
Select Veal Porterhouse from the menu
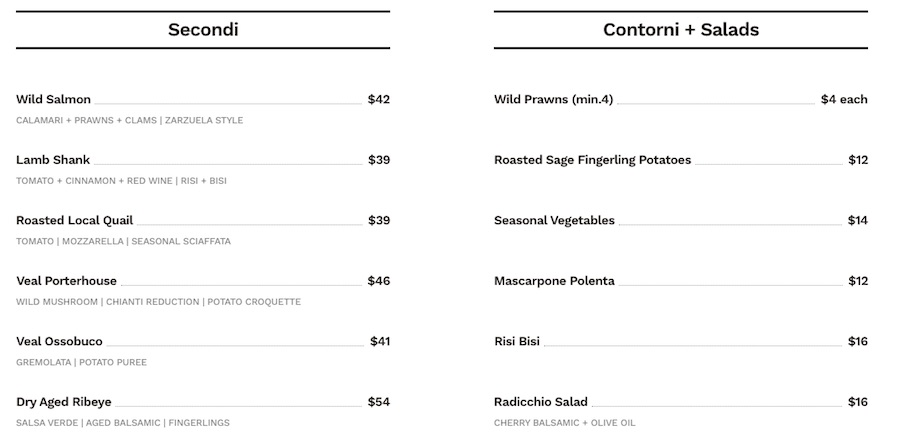67,281
